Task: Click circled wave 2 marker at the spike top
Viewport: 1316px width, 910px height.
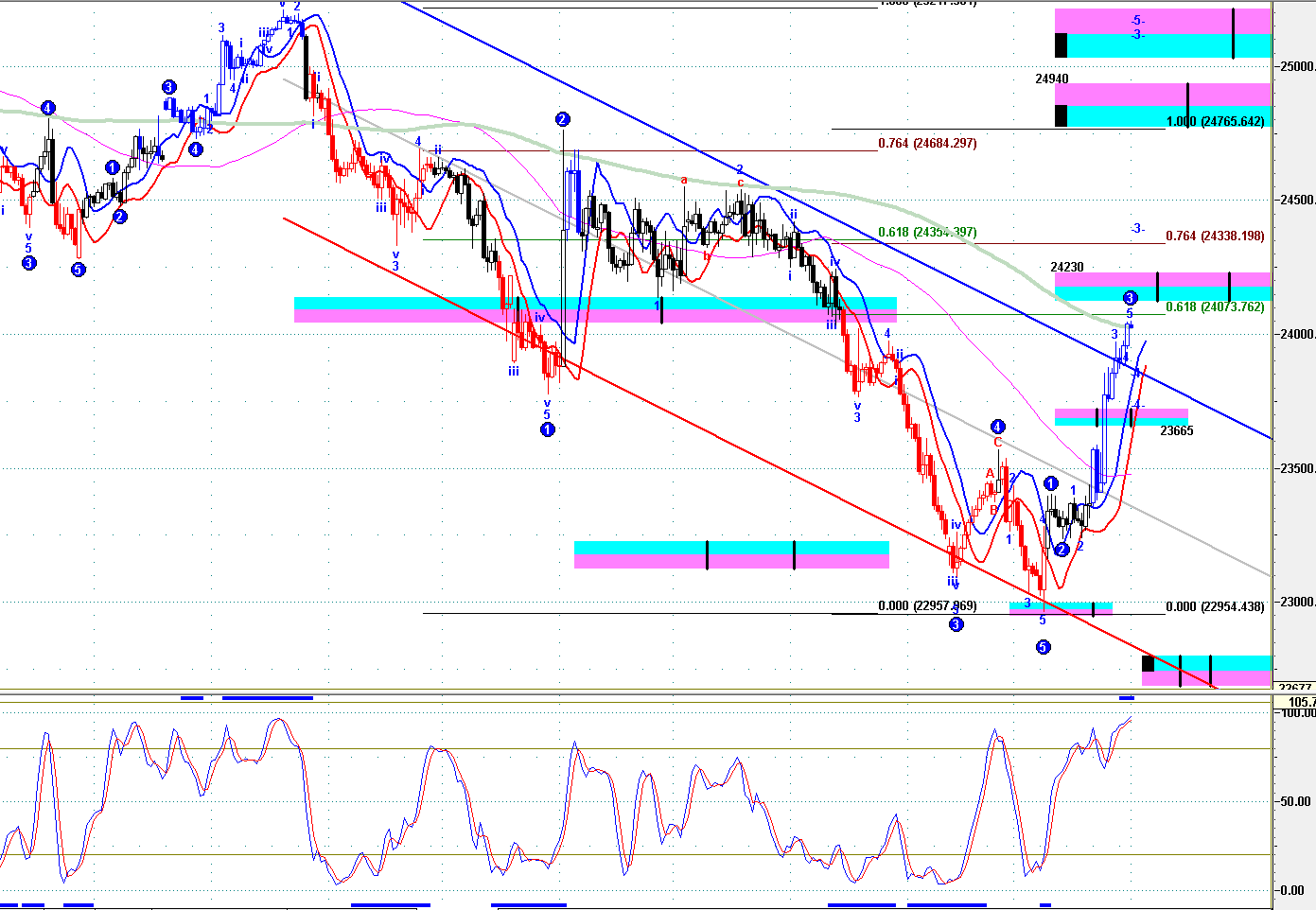Action: coord(562,119)
